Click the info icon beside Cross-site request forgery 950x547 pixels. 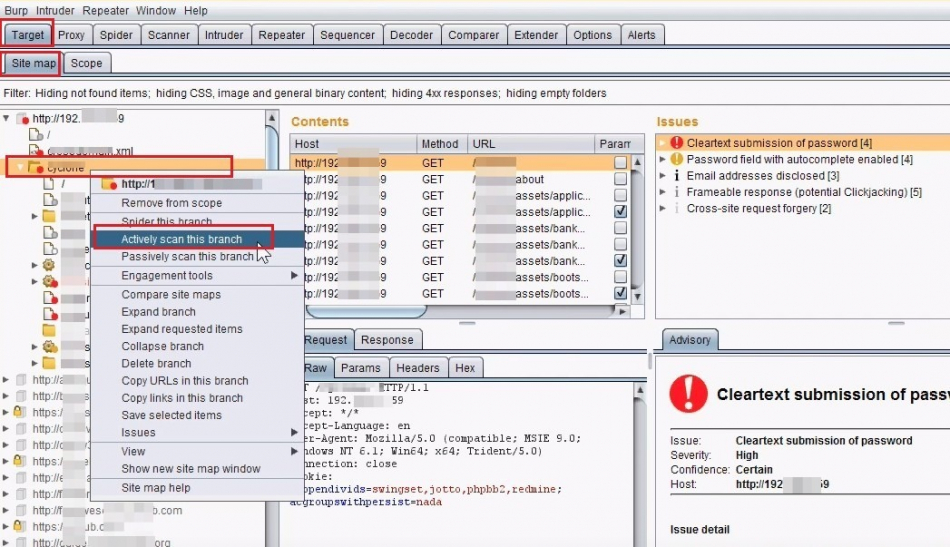click(x=676, y=208)
